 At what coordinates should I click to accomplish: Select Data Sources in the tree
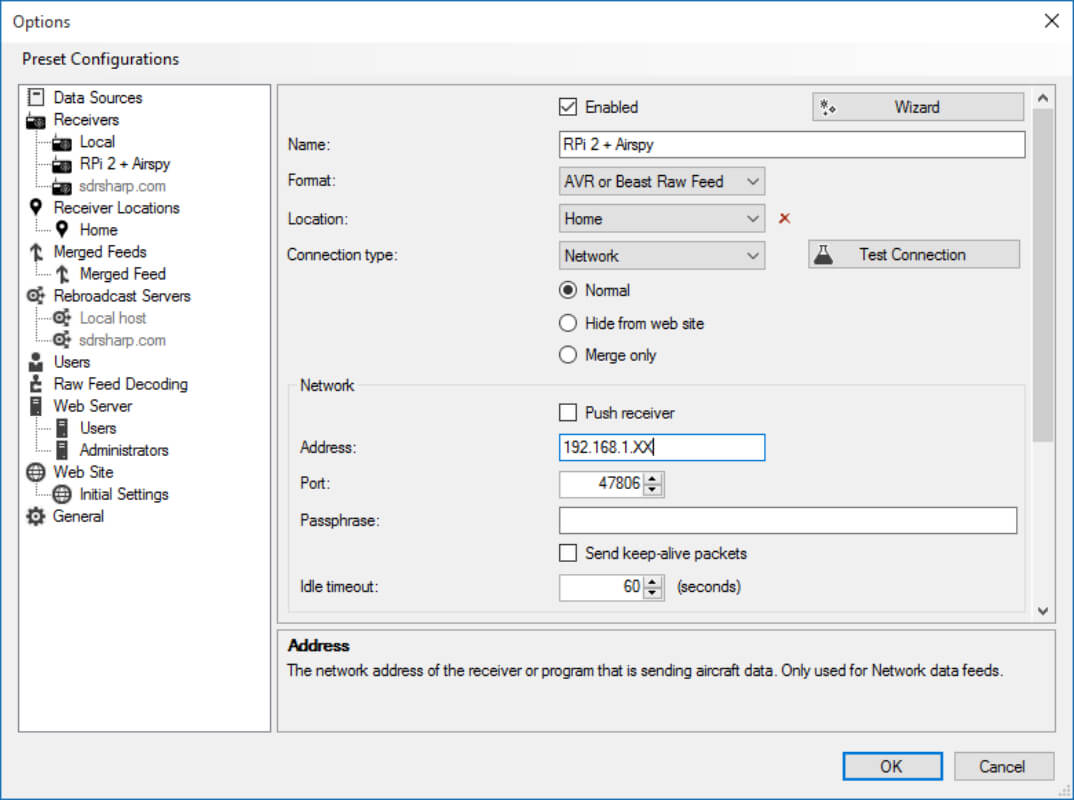(x=98, y=97)
